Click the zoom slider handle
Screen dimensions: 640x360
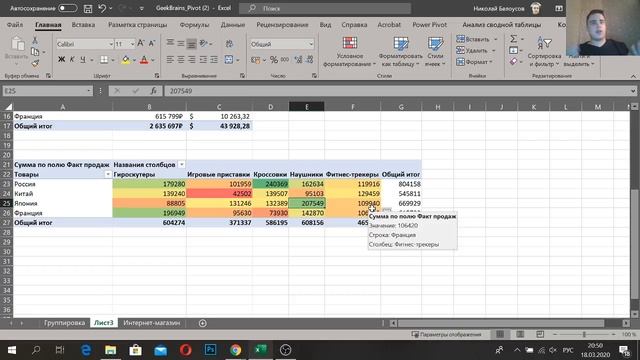[x=584, y=334]
